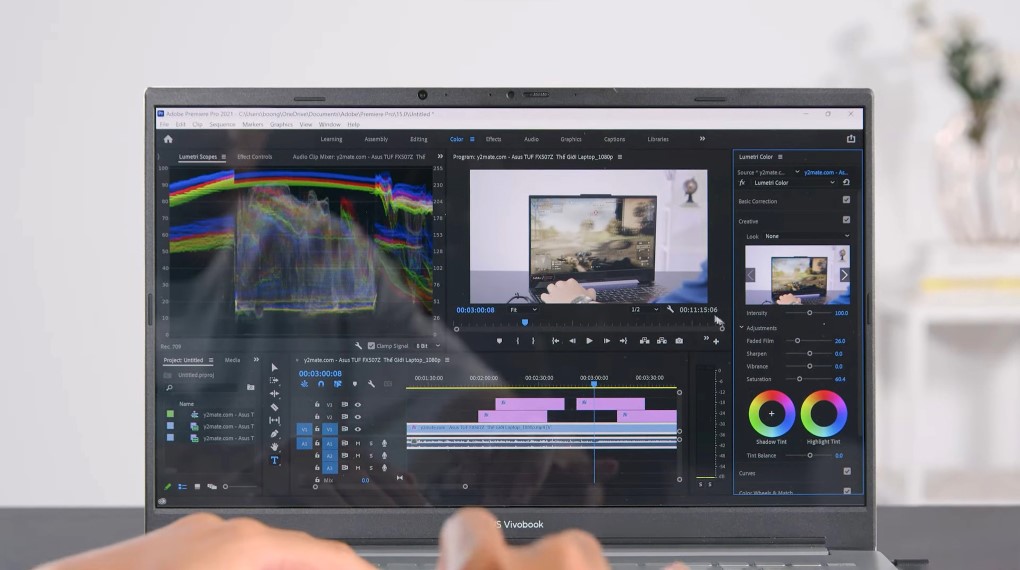1020x570 pixels.
Task: Toggle nest-or-individual-clips insert icon in timeline
Action: (304, 384)
